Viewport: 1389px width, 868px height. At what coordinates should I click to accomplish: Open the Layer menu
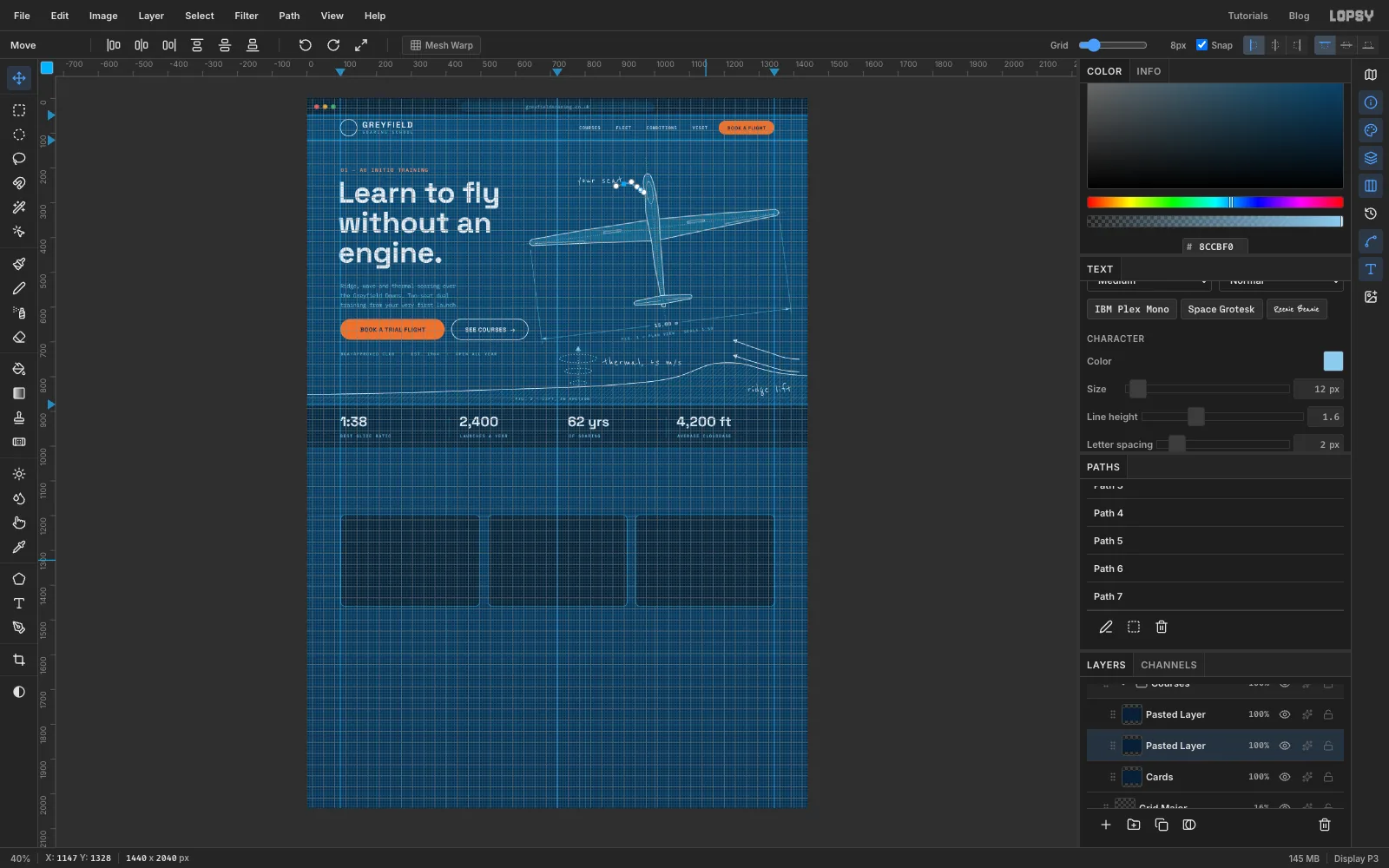tap(151, 16)
